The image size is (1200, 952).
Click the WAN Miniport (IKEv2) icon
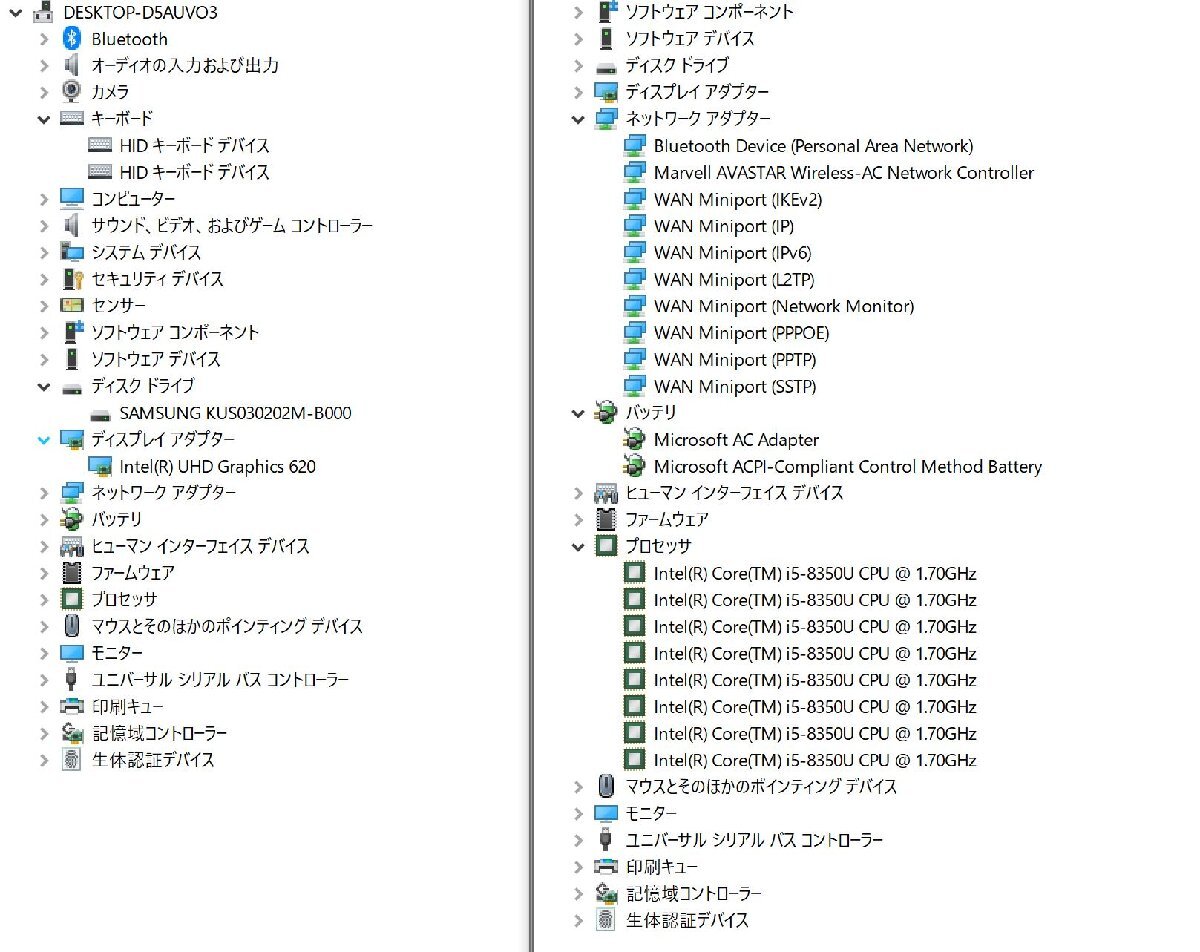(x=634, y=199)
